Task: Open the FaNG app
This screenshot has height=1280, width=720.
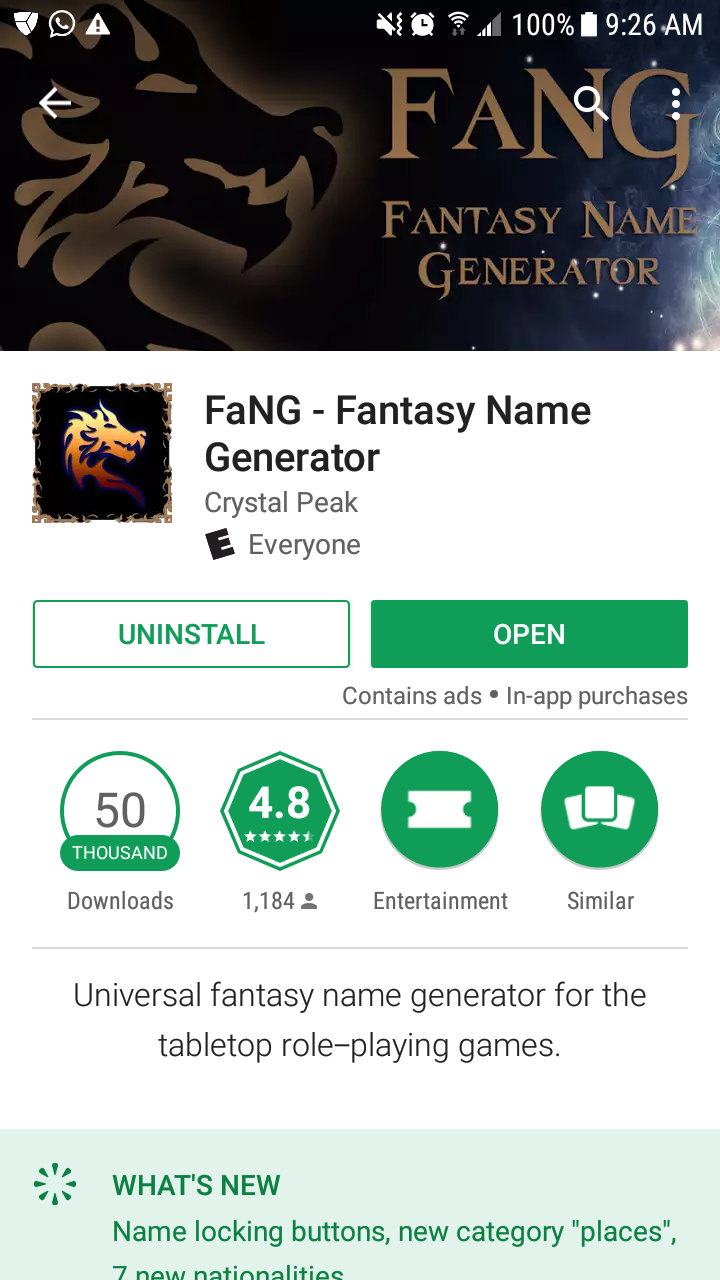Action: pos(529,634)
